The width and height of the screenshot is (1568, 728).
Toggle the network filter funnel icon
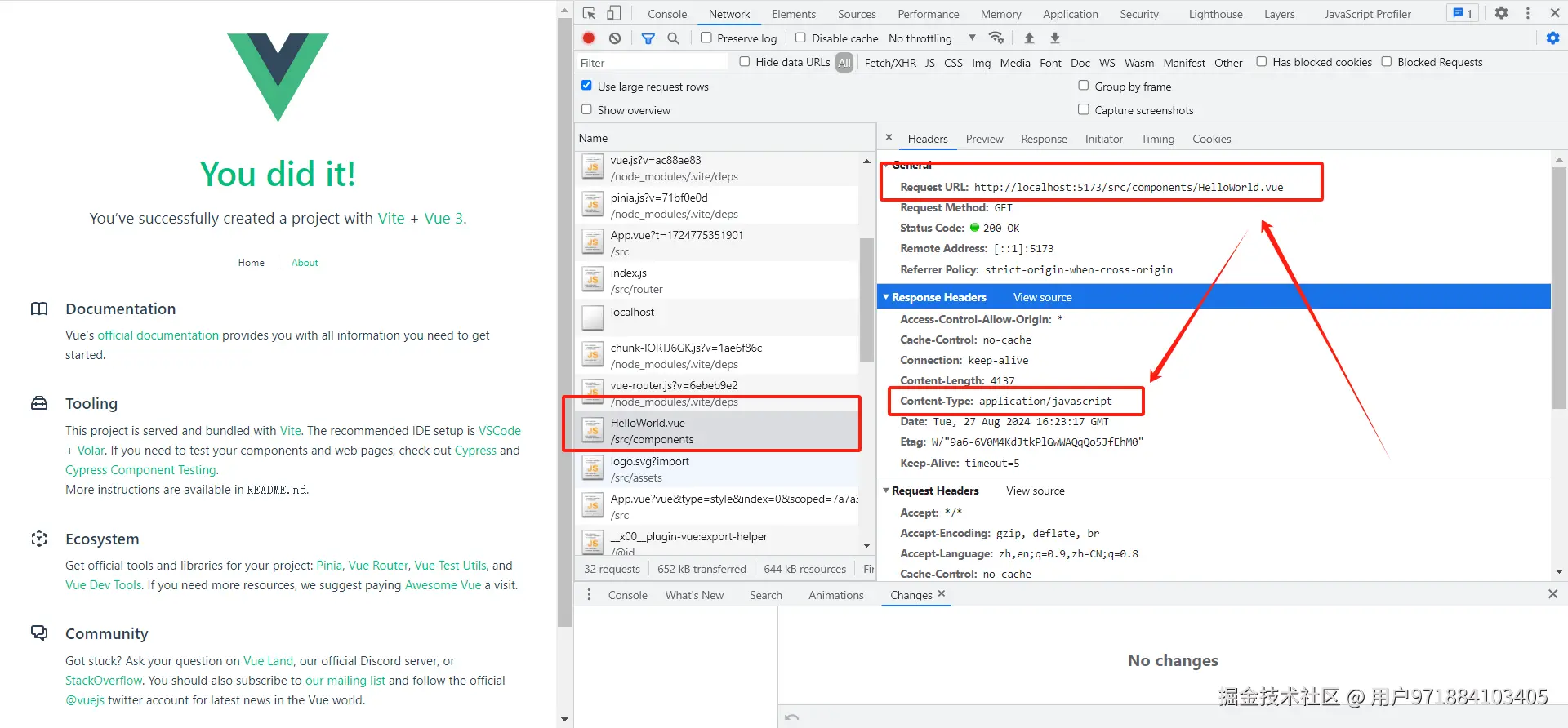click(648, 38)
